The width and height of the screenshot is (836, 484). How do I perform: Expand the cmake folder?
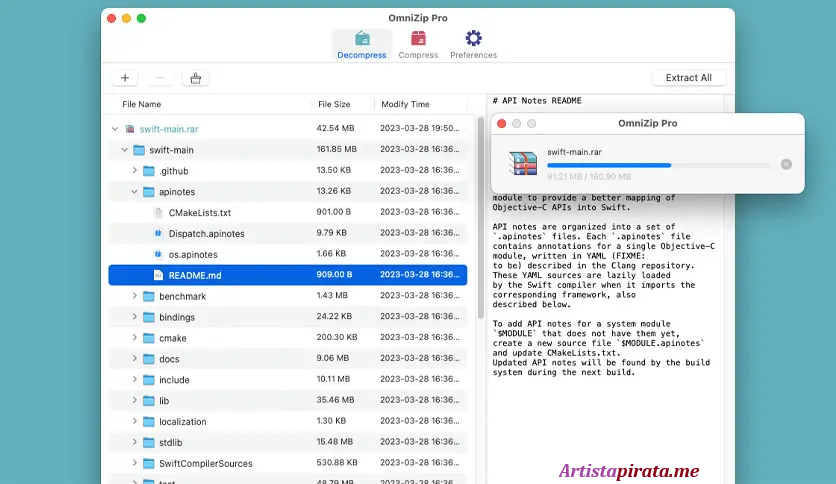coord(134,337)
